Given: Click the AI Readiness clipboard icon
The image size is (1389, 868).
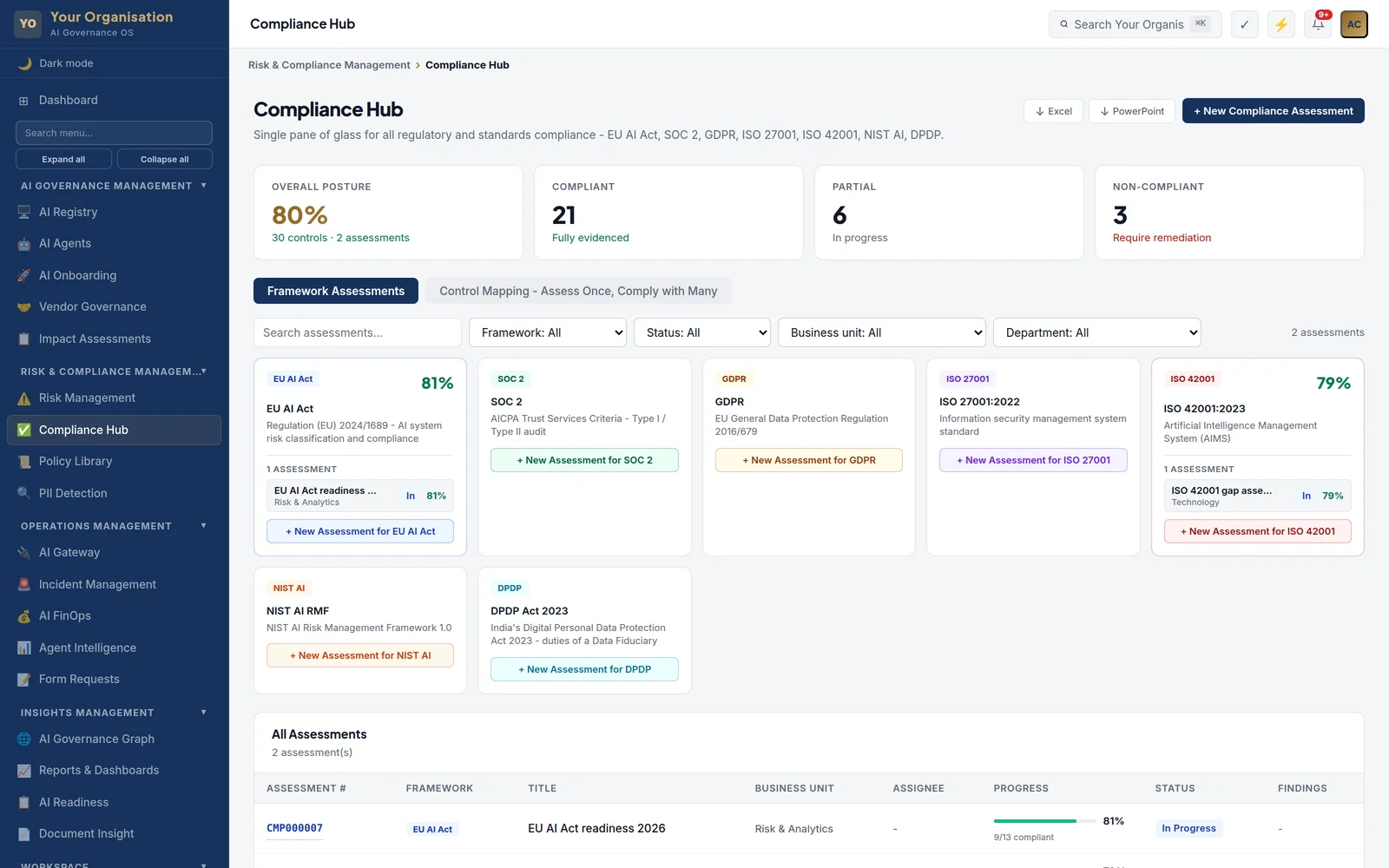Looking at the screenshot, I should pyautogui.click(x=24, y=803).
